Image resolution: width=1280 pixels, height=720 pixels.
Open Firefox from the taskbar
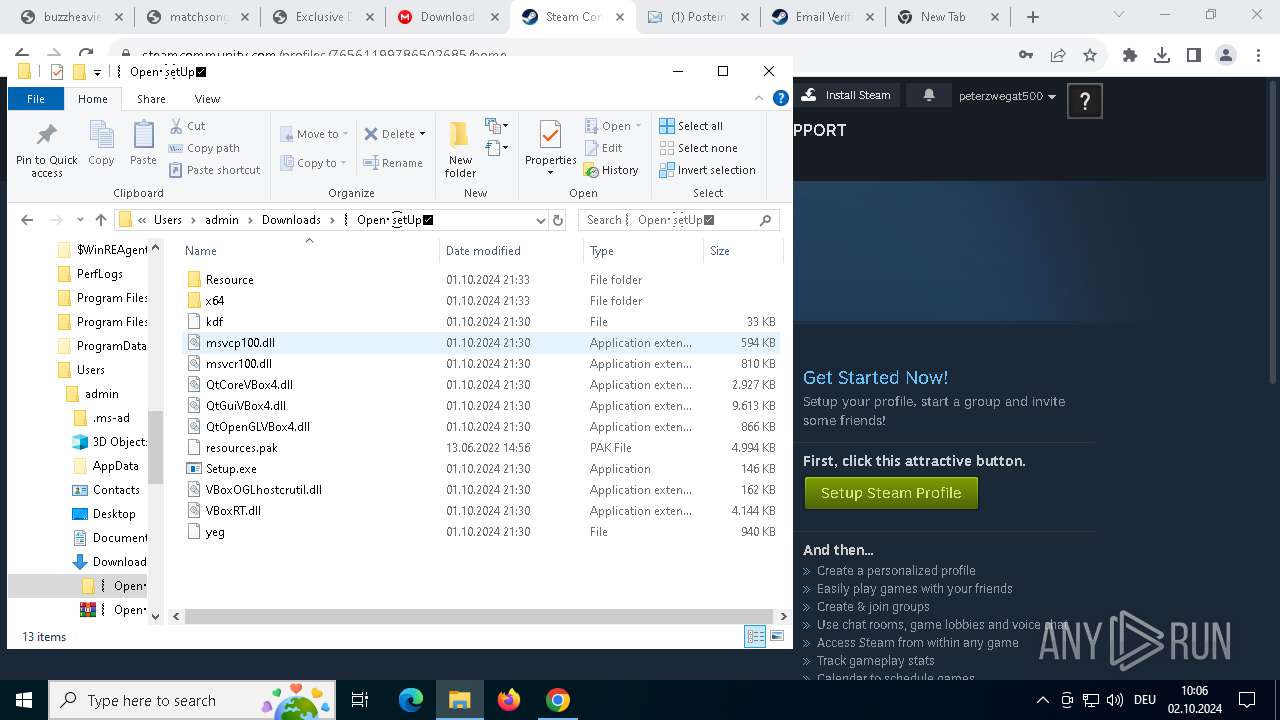(x=509, y=700)
